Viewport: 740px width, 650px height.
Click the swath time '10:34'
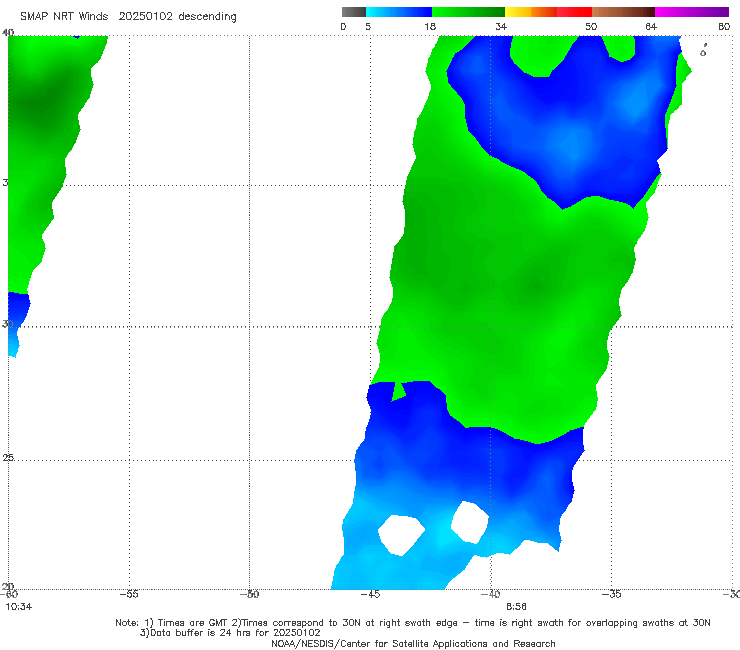point(19,607)
